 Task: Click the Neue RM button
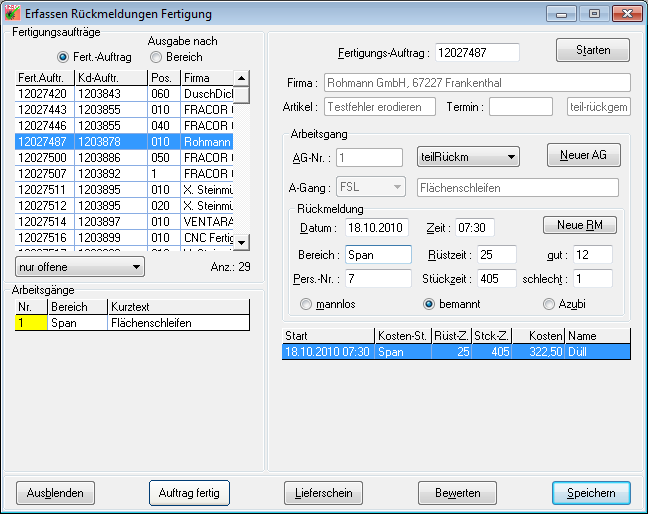click(579, 225)
